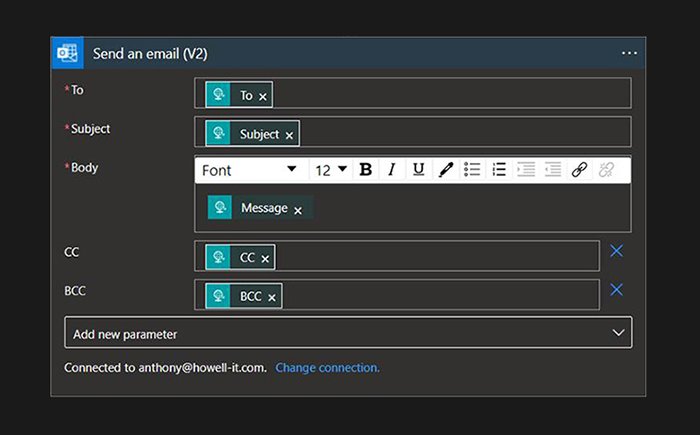Click the unlink icon in Body toolbar
700x435 pixels.
606,170
